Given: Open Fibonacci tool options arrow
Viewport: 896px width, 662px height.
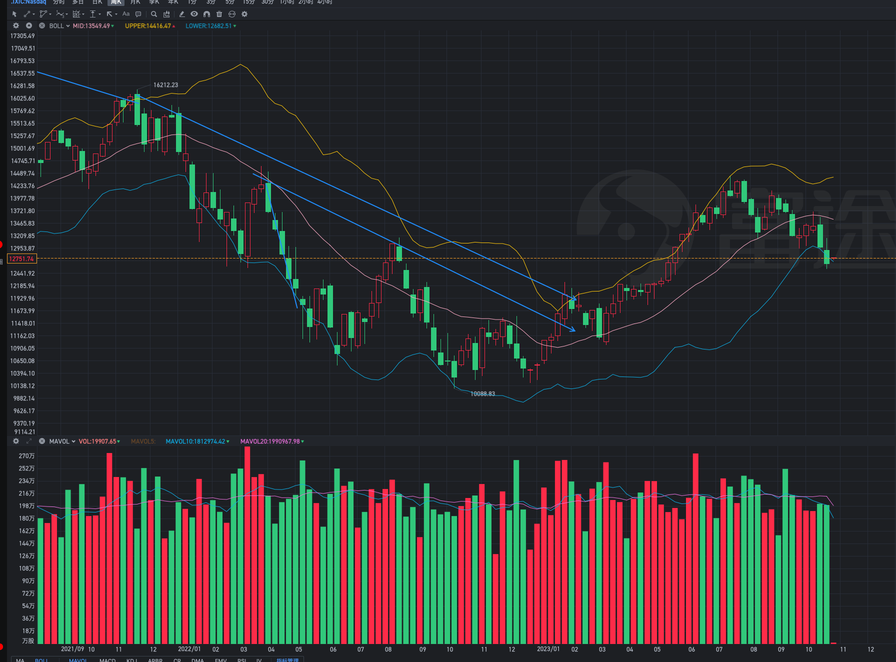Looking at the screenshot, I should click(x=83, y=14).
